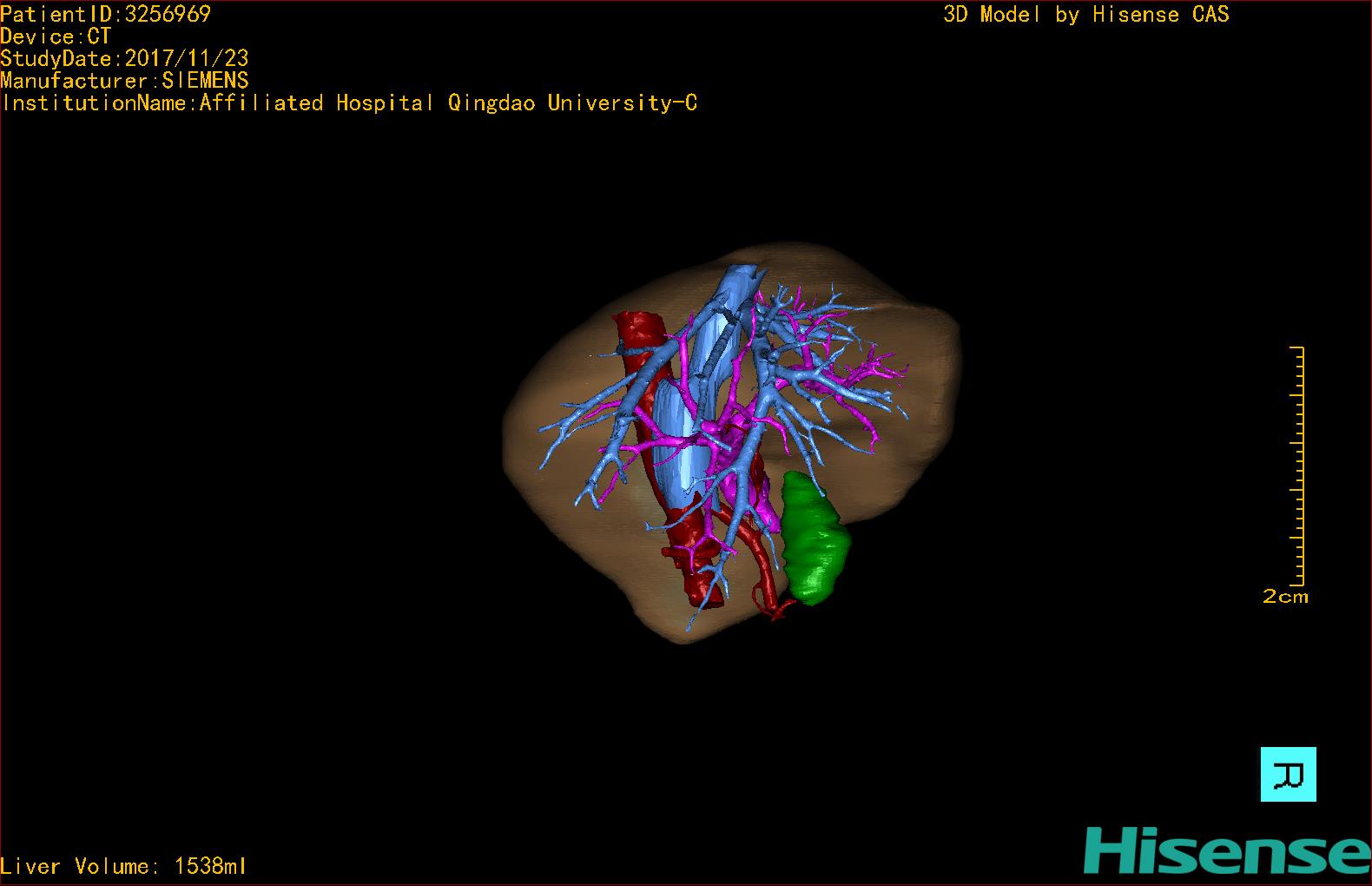Click the Manufacturer:SIEMENS text
This screenshot has height=886, width=1372.
tap(125, 81)
